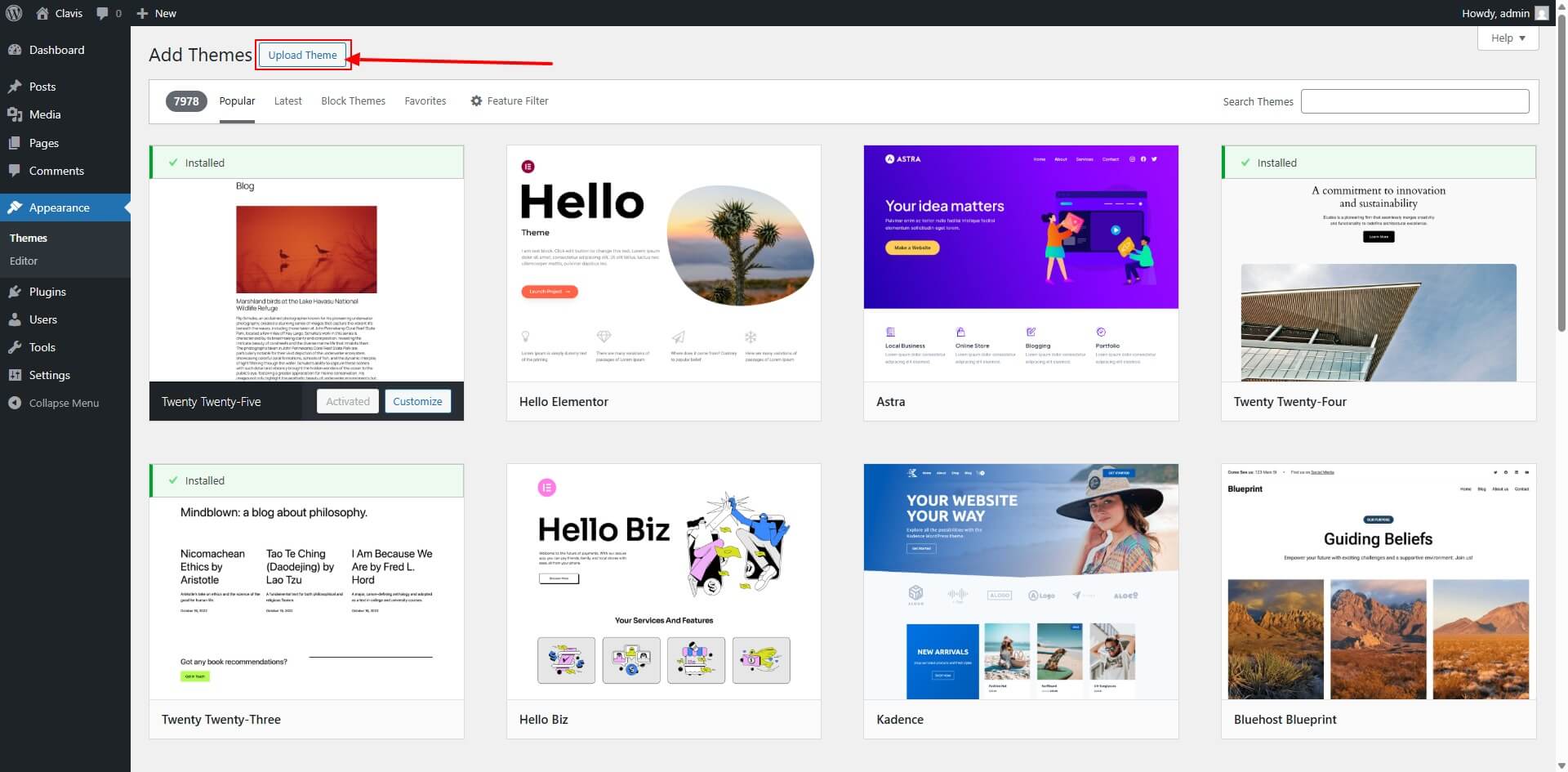This screenshot has width=1568, height=772.
Task: Expand the Help dropdown panel
Action: (1508, 38)
